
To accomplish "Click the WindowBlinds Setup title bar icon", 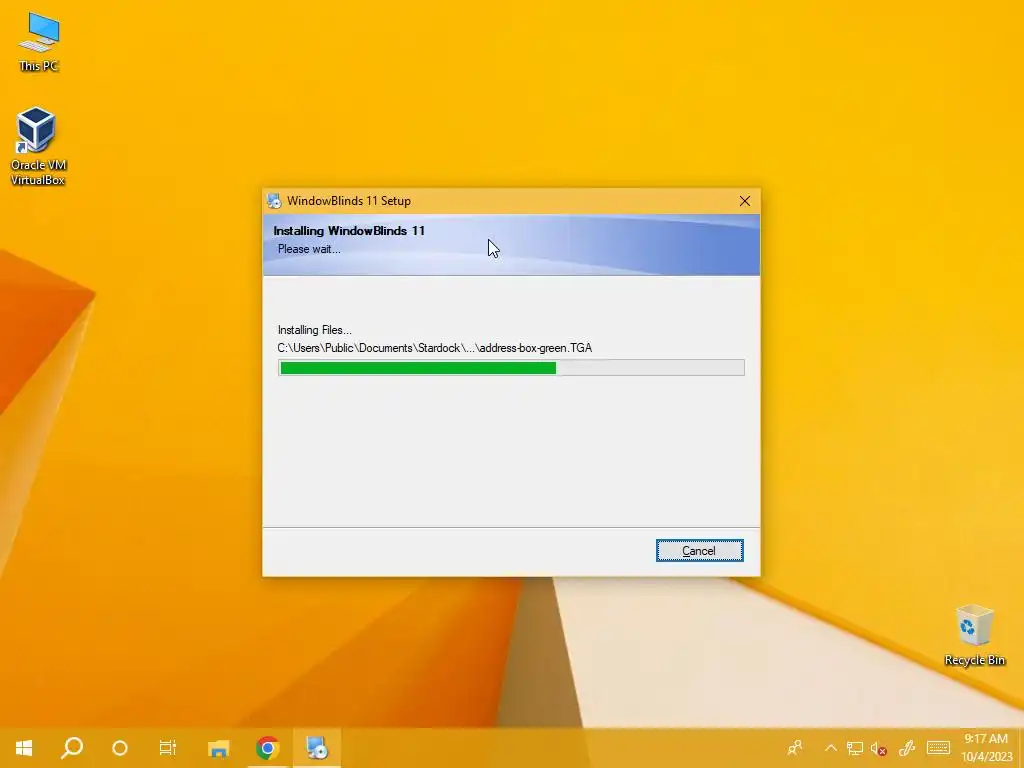I will [x=274, y=201].
